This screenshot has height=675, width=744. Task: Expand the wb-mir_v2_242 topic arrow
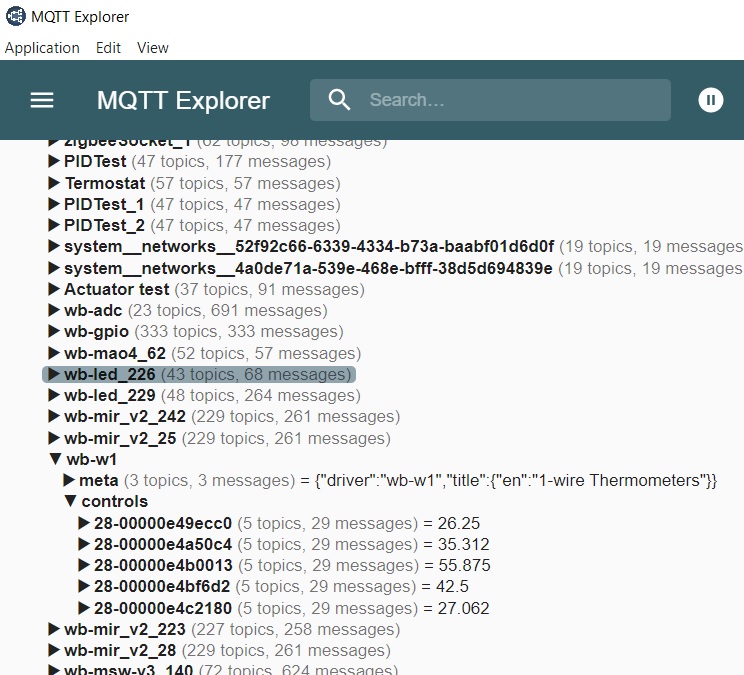54,416
